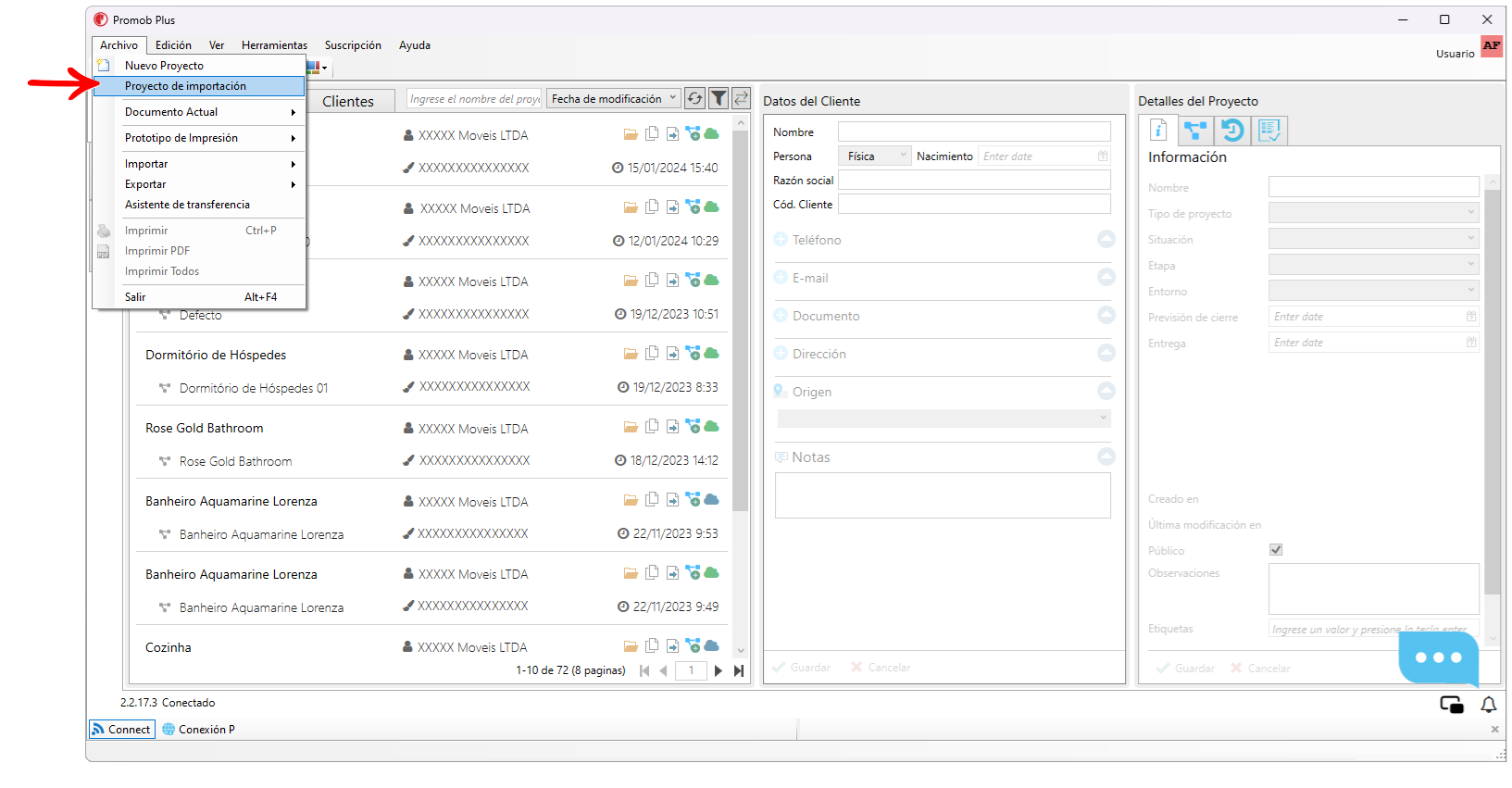Open the Información tab icon in Detalles
This screenshot has width=1512, height=788.
tap(1158, 130)
